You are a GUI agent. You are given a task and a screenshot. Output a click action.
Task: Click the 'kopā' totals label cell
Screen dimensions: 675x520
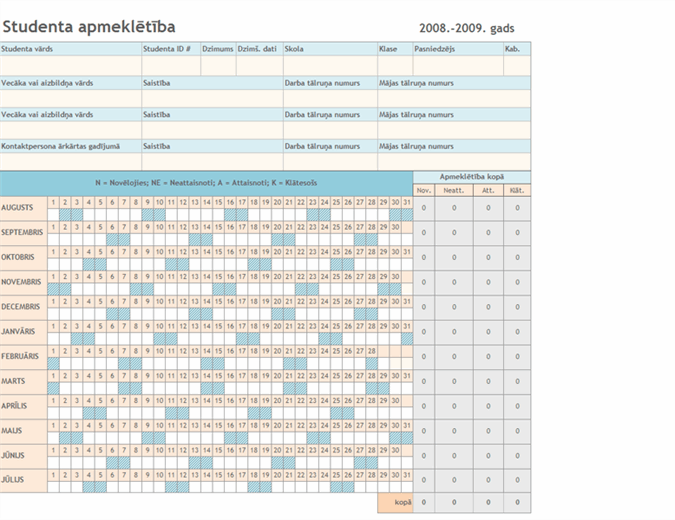tap(394, 502)
